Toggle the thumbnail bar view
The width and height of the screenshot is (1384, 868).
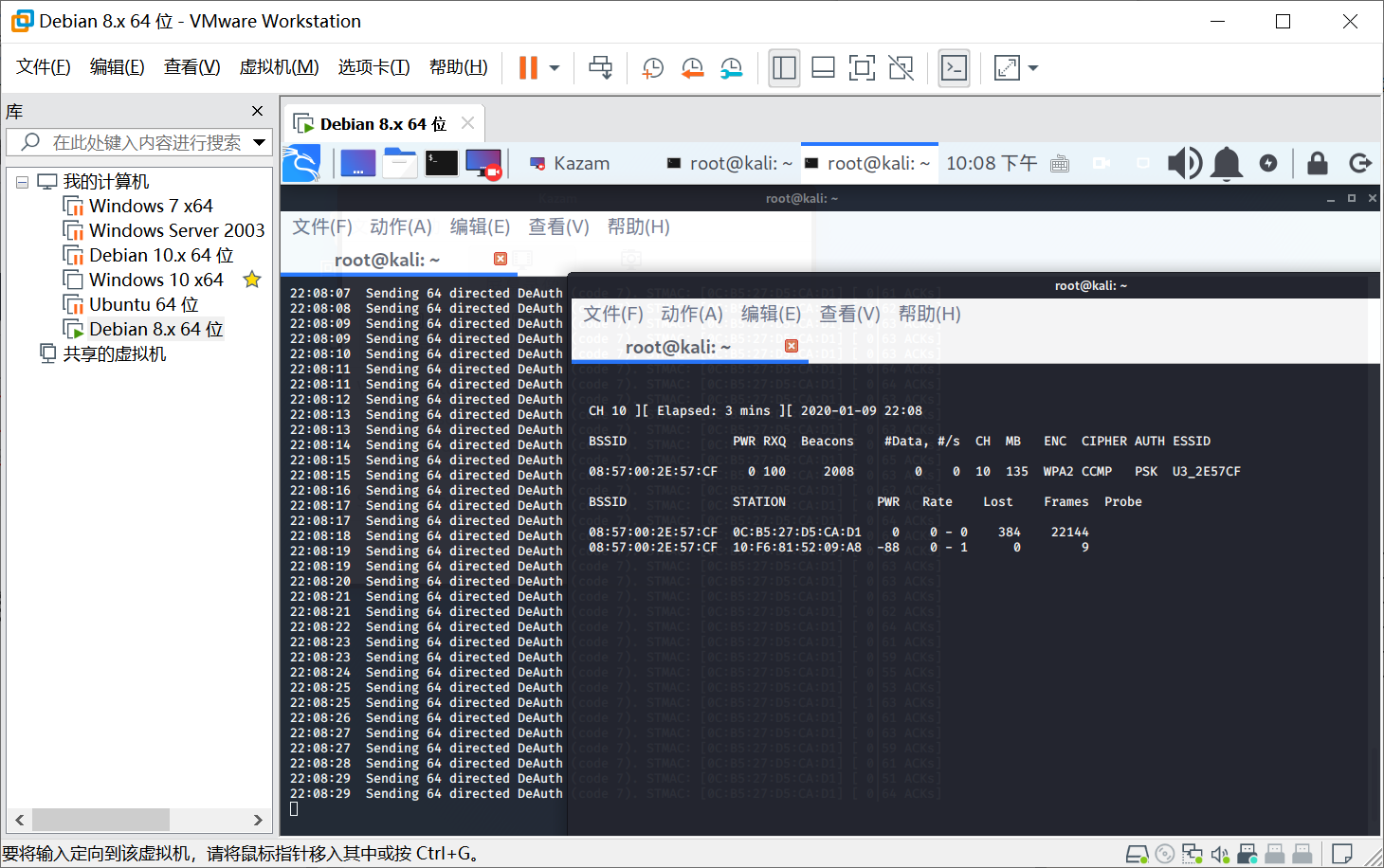coord(823,67)
